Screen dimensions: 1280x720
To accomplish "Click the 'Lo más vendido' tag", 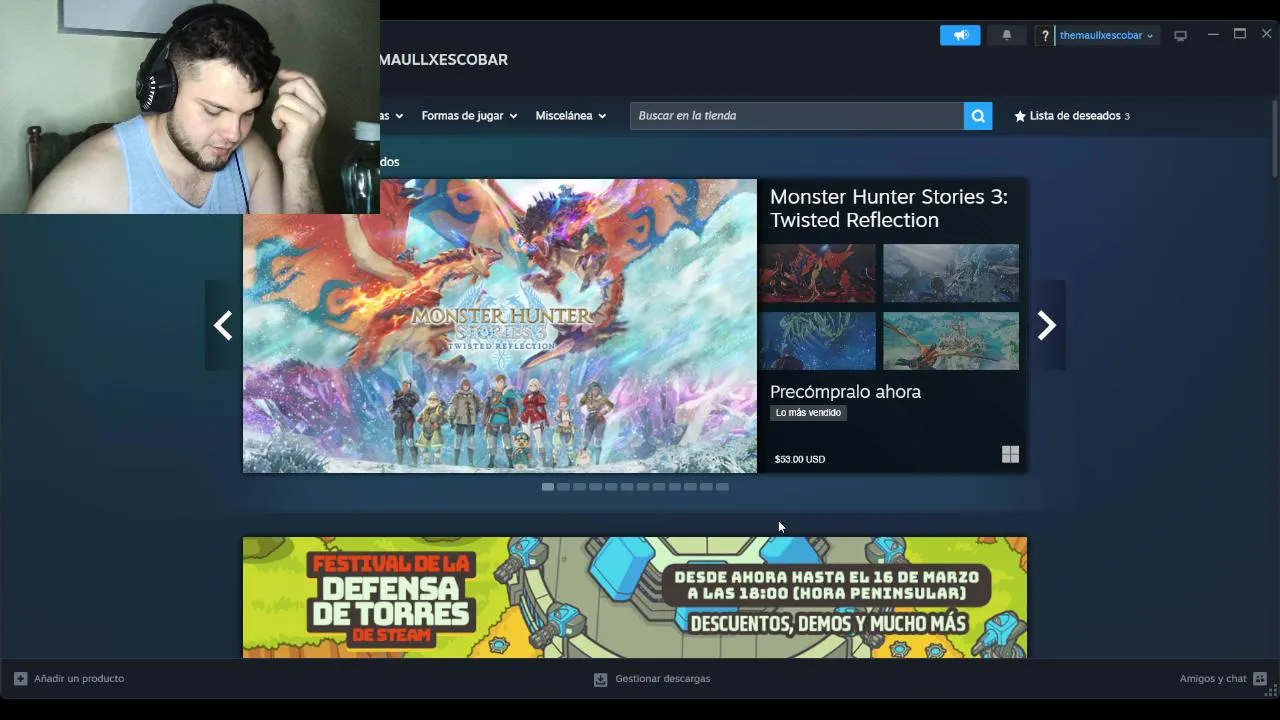I will 808,413.
